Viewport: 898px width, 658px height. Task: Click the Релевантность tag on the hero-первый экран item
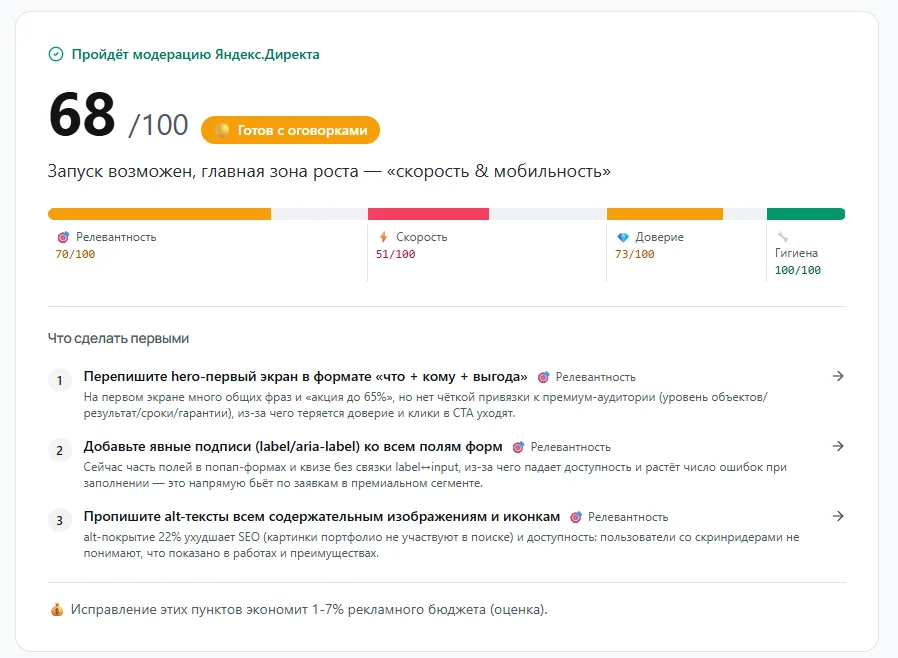596,377
